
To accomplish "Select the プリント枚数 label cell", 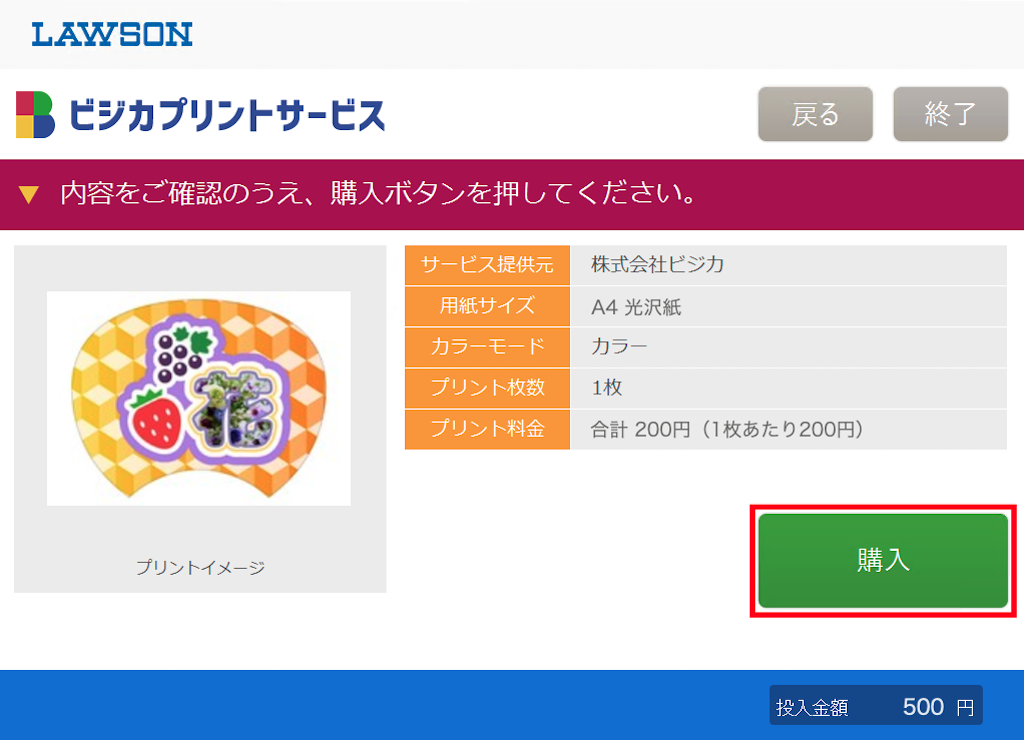I will pos(487,388).
